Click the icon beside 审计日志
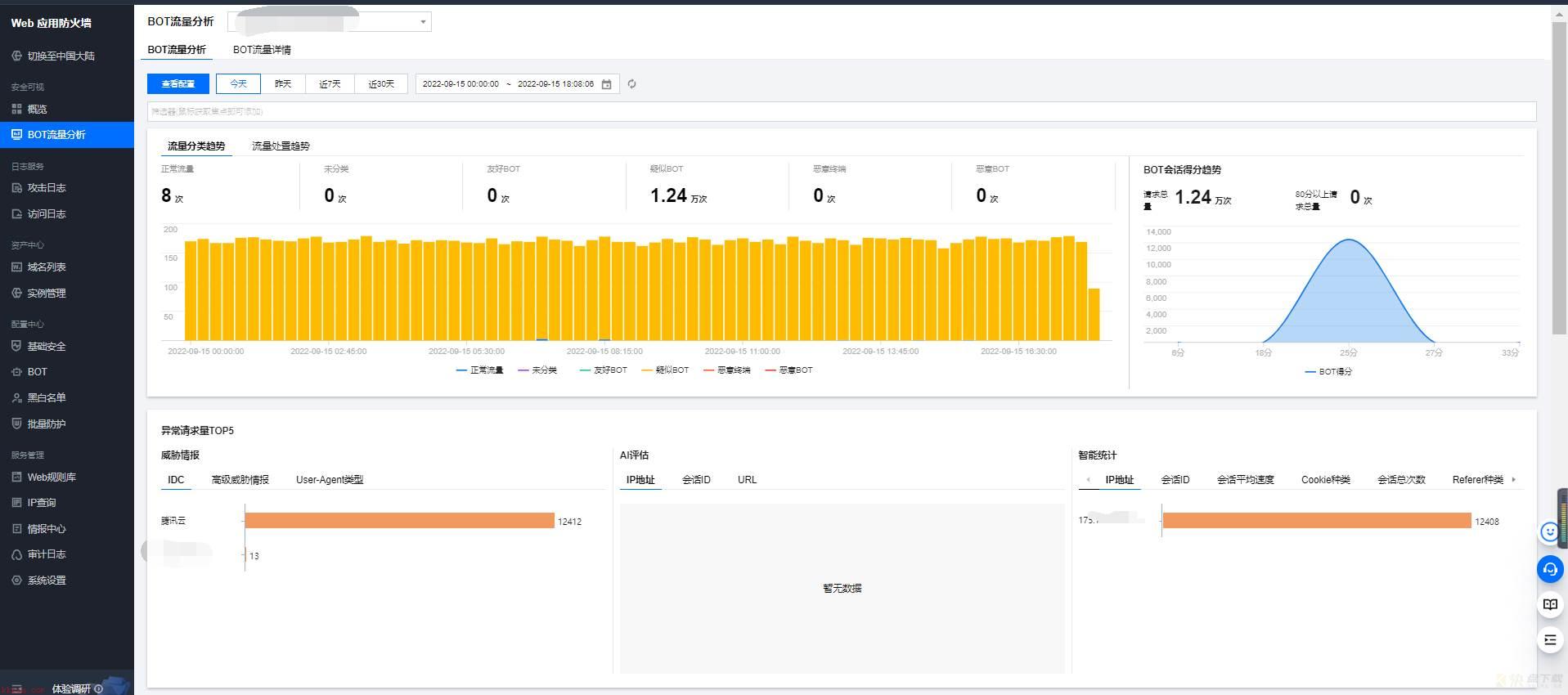The image size is (1568, 695). click(x=16, y=554)
